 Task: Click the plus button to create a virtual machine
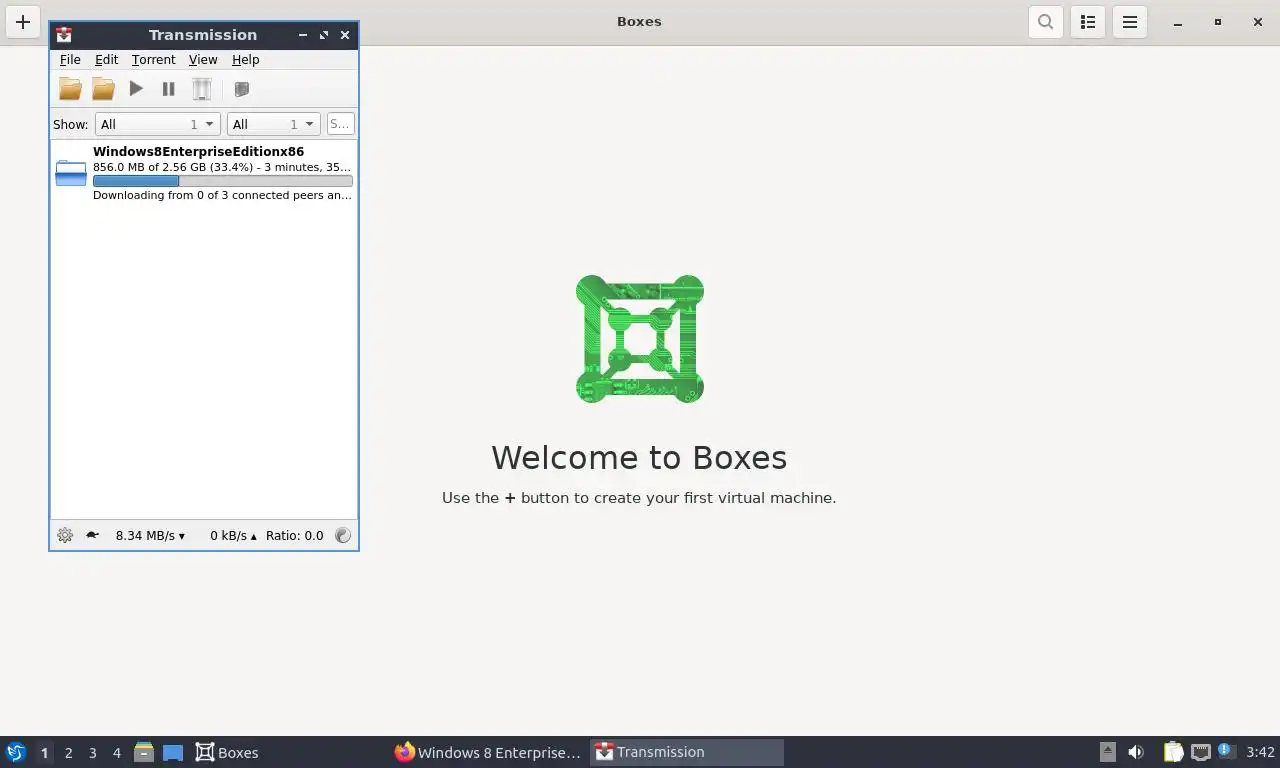pyautogui.click(x=23, y=22)
